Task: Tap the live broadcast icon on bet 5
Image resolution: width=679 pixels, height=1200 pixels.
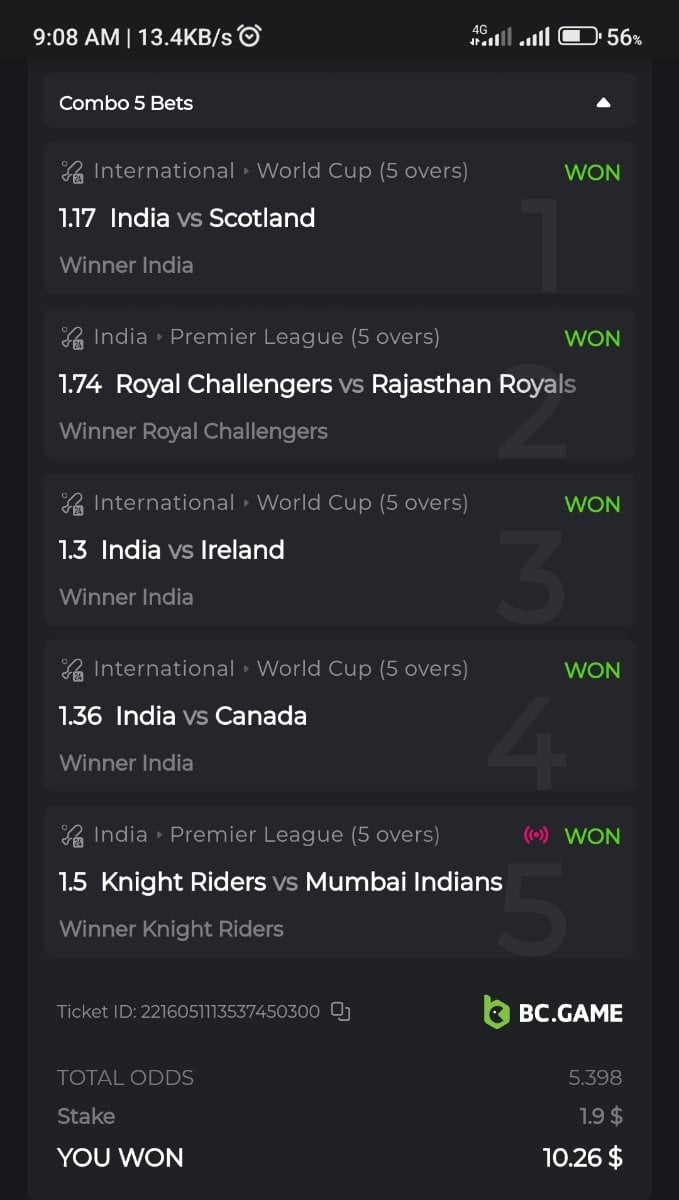Action: (536, 835)
